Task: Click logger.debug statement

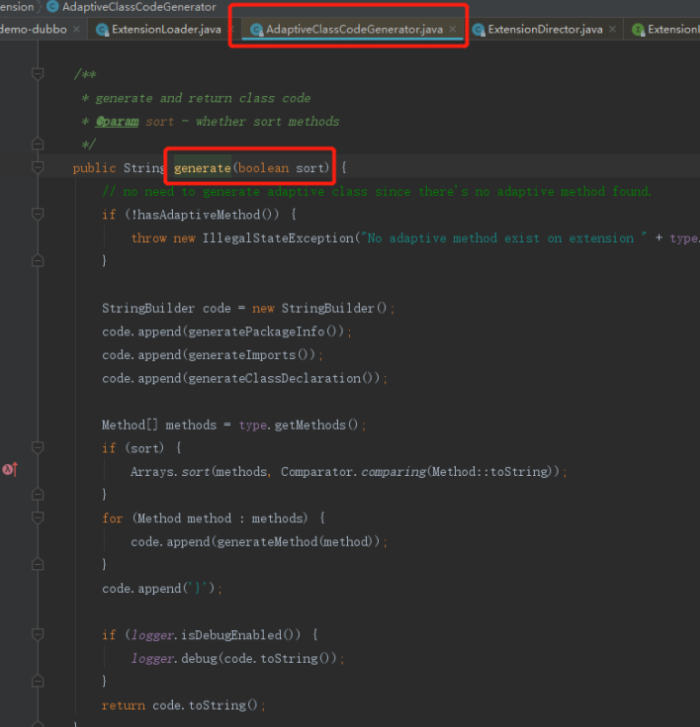Action: [237, 658]
